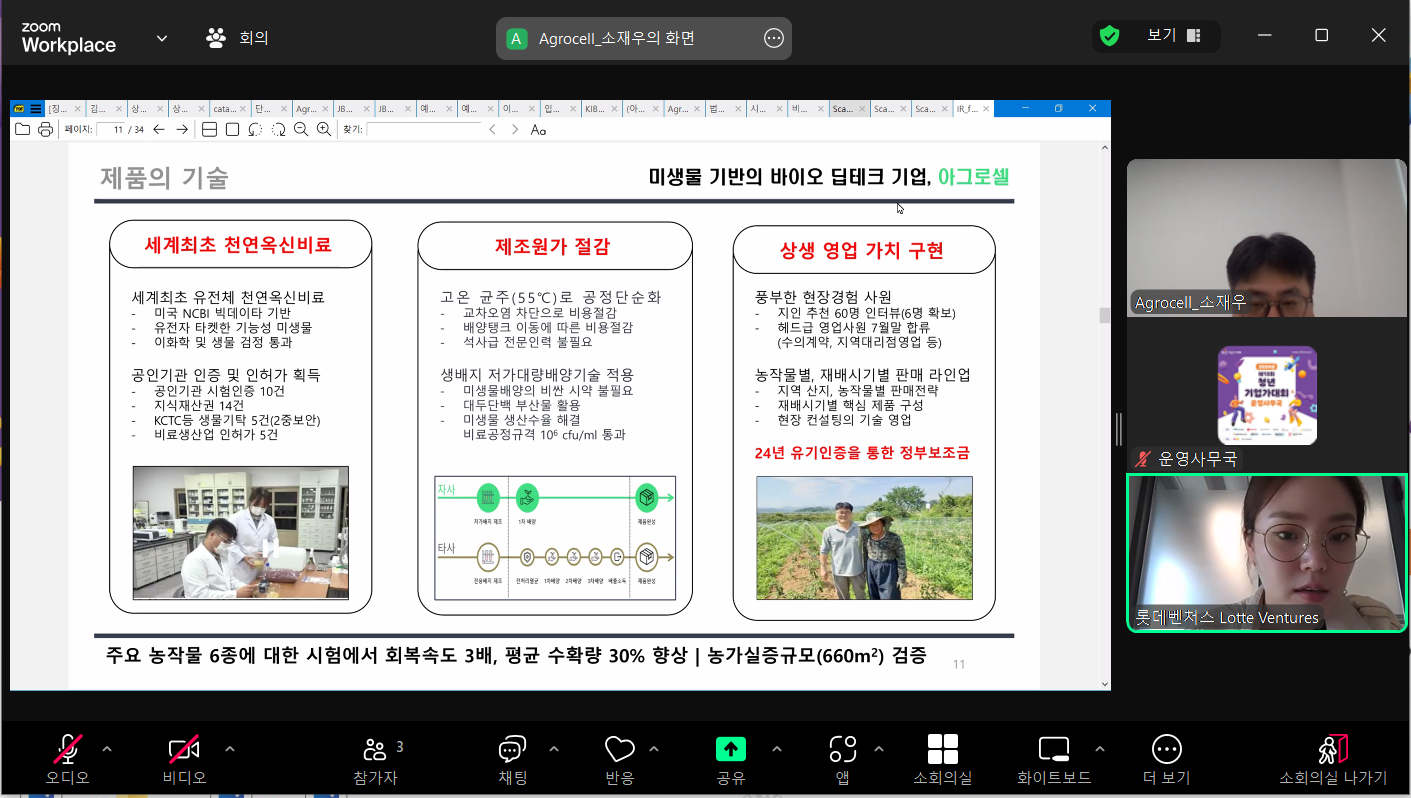Viewport: 1411px width, 798px height.
Task: Open the 보기 view layout menu
Action: pos(1174,35)
